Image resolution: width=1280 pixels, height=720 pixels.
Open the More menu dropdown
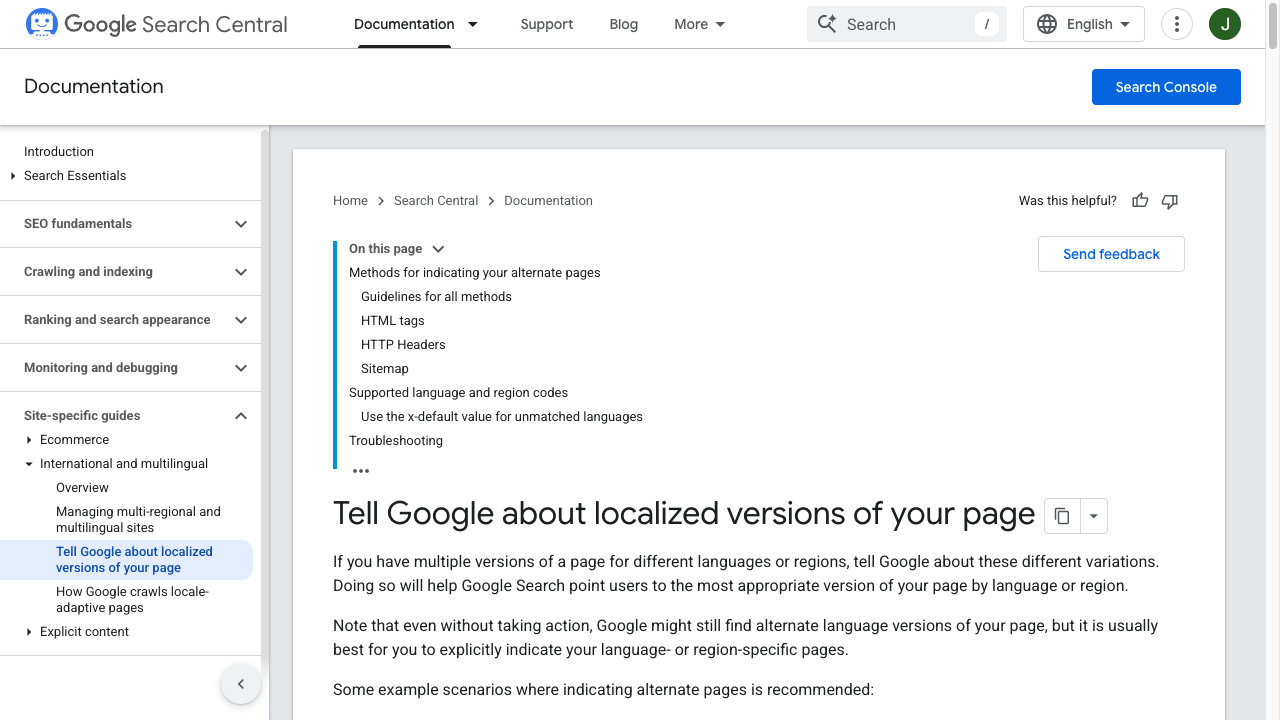click(x=700, y=24)
